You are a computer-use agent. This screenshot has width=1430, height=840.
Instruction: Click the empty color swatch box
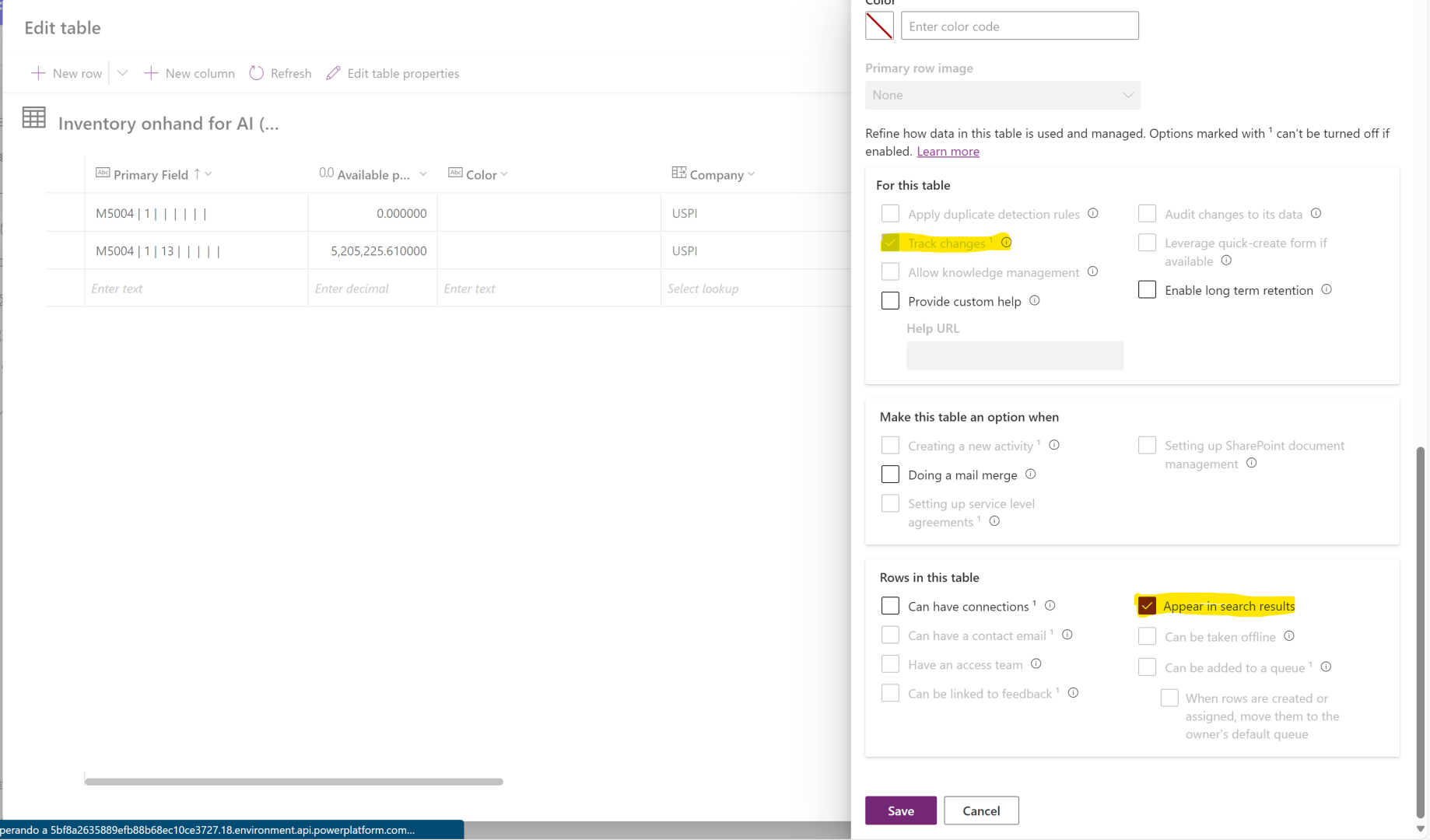[x=879, y=26]
